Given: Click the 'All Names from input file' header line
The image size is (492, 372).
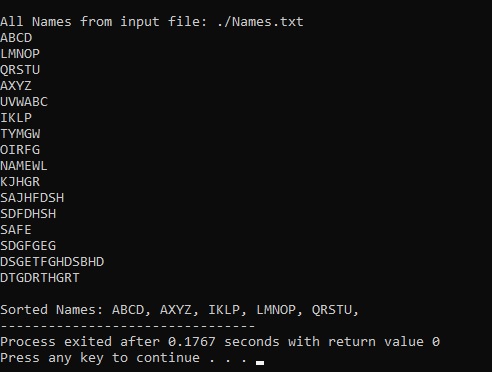Looking at the screenshot, I should pyautogui.click(x=152, y=22).
